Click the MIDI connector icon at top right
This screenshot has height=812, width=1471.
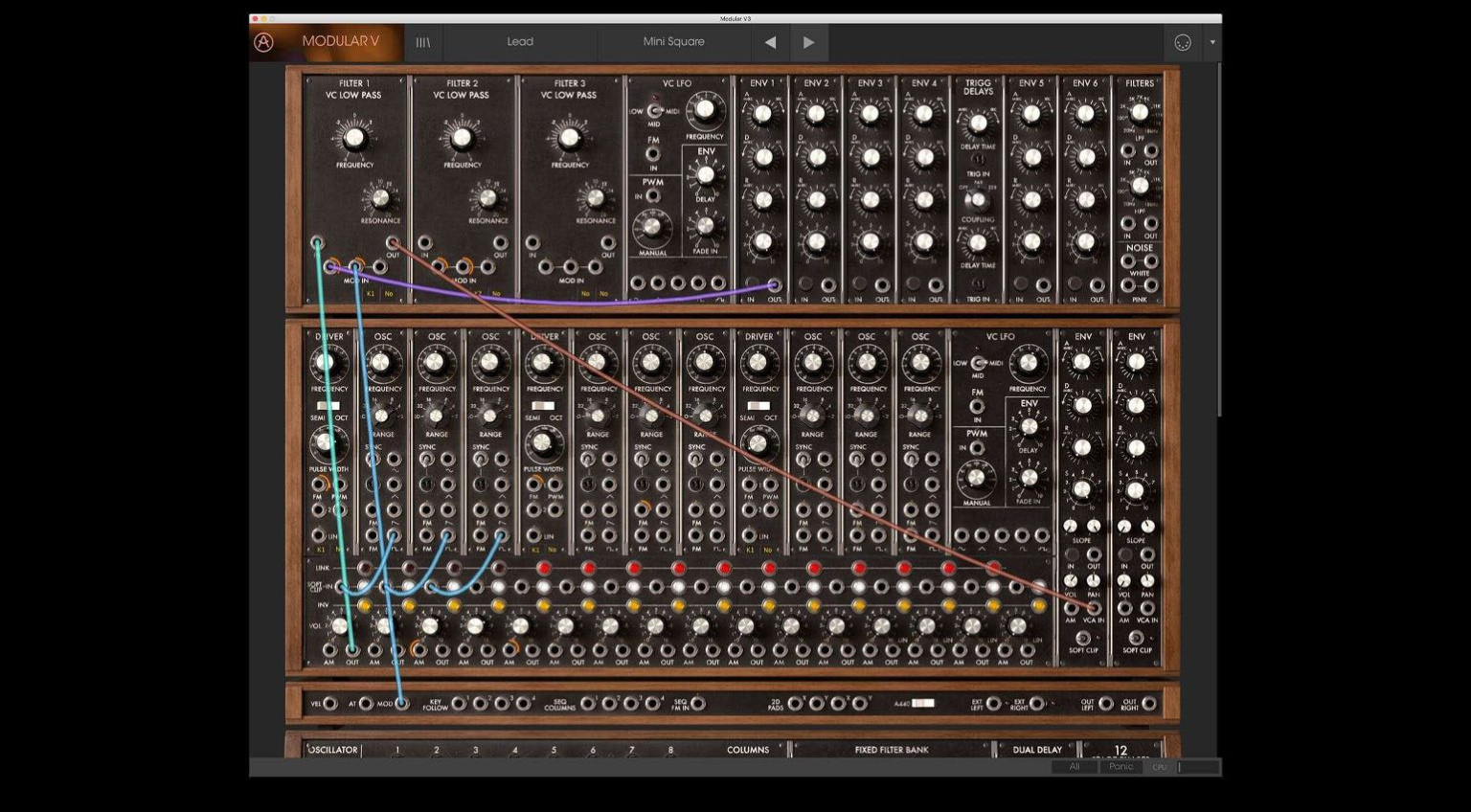pyautogui.click(x=1182, y=42)
